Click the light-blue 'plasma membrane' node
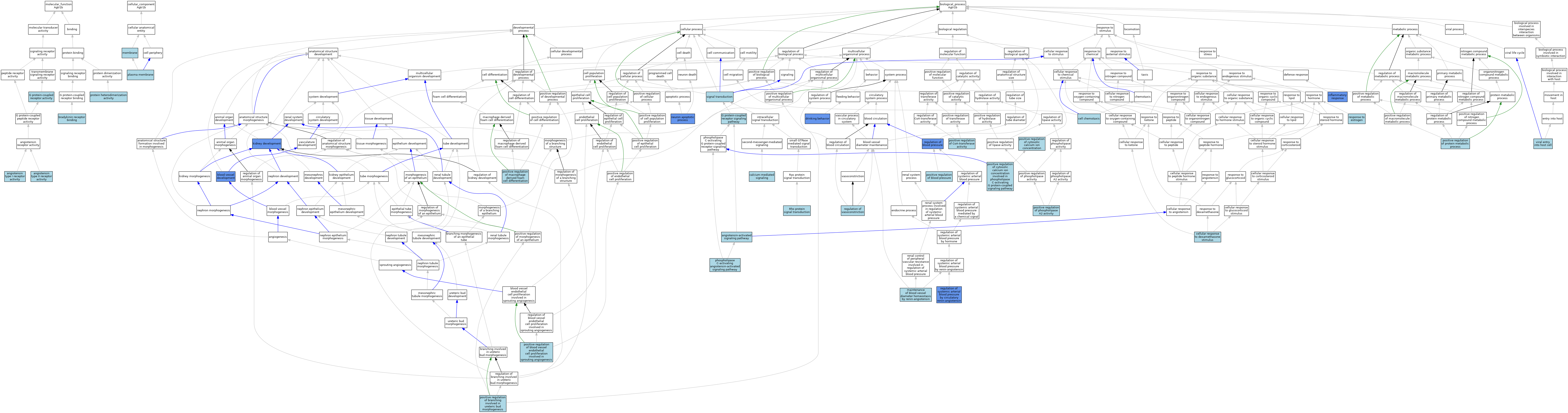 [x=141, y=75]
